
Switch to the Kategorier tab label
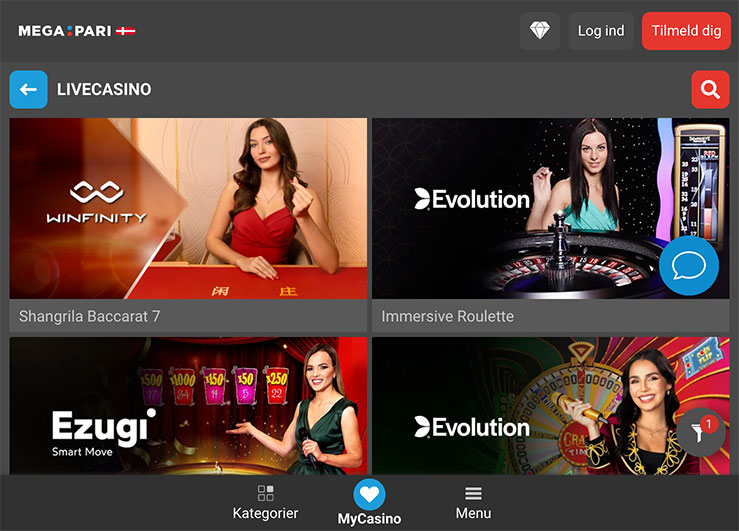pyautogui.click(x=265, y=513)
